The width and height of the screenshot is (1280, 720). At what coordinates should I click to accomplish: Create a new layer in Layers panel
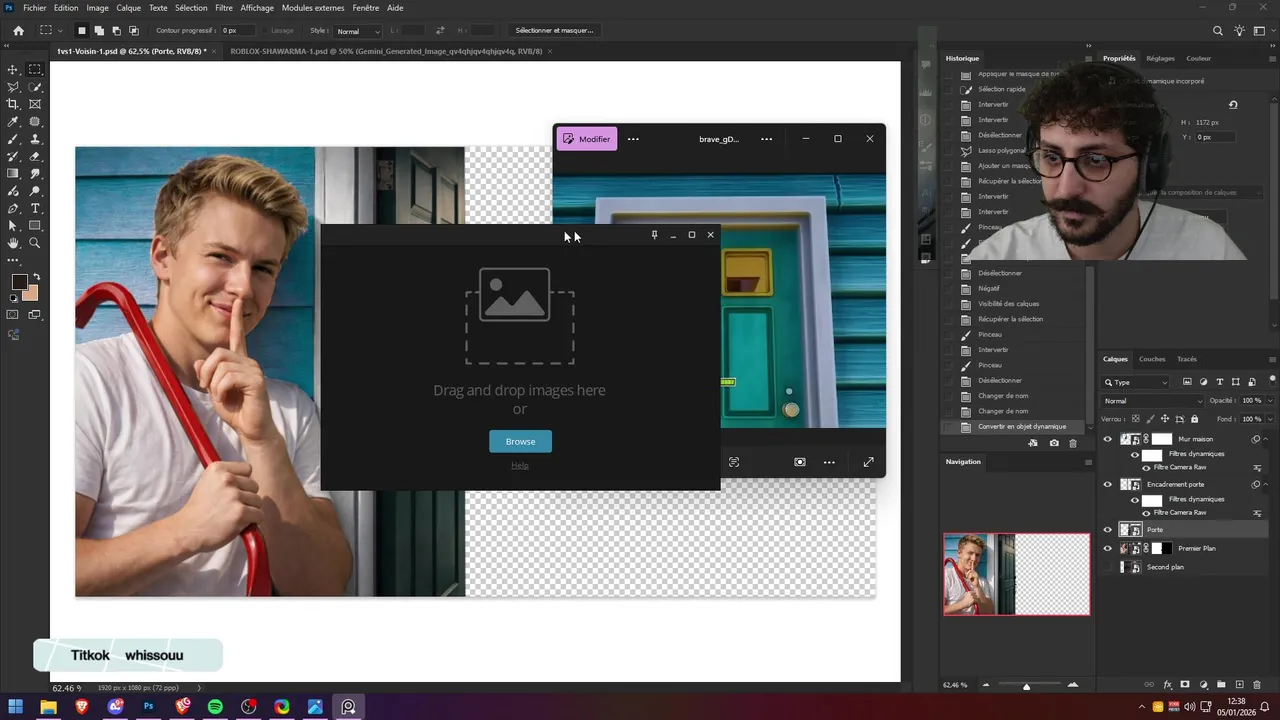pyautogui.click(x=1239, y=685)
